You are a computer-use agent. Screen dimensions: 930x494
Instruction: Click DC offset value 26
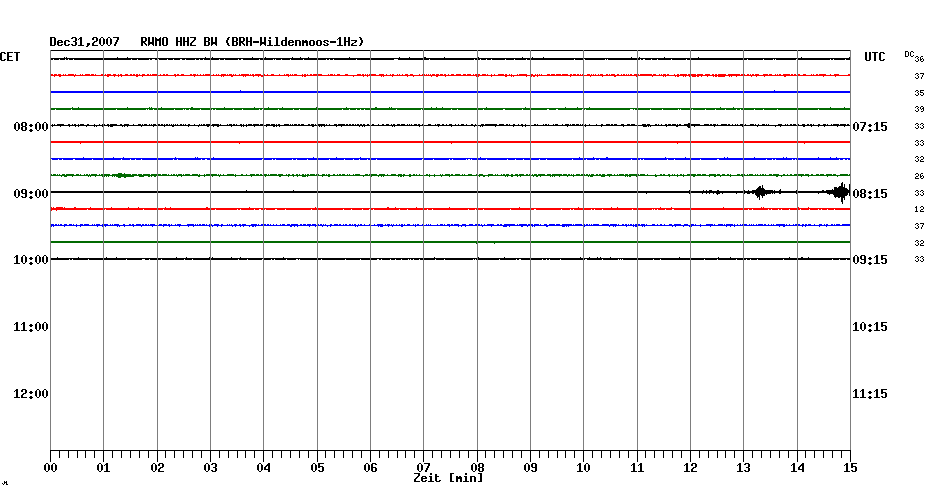919,176
